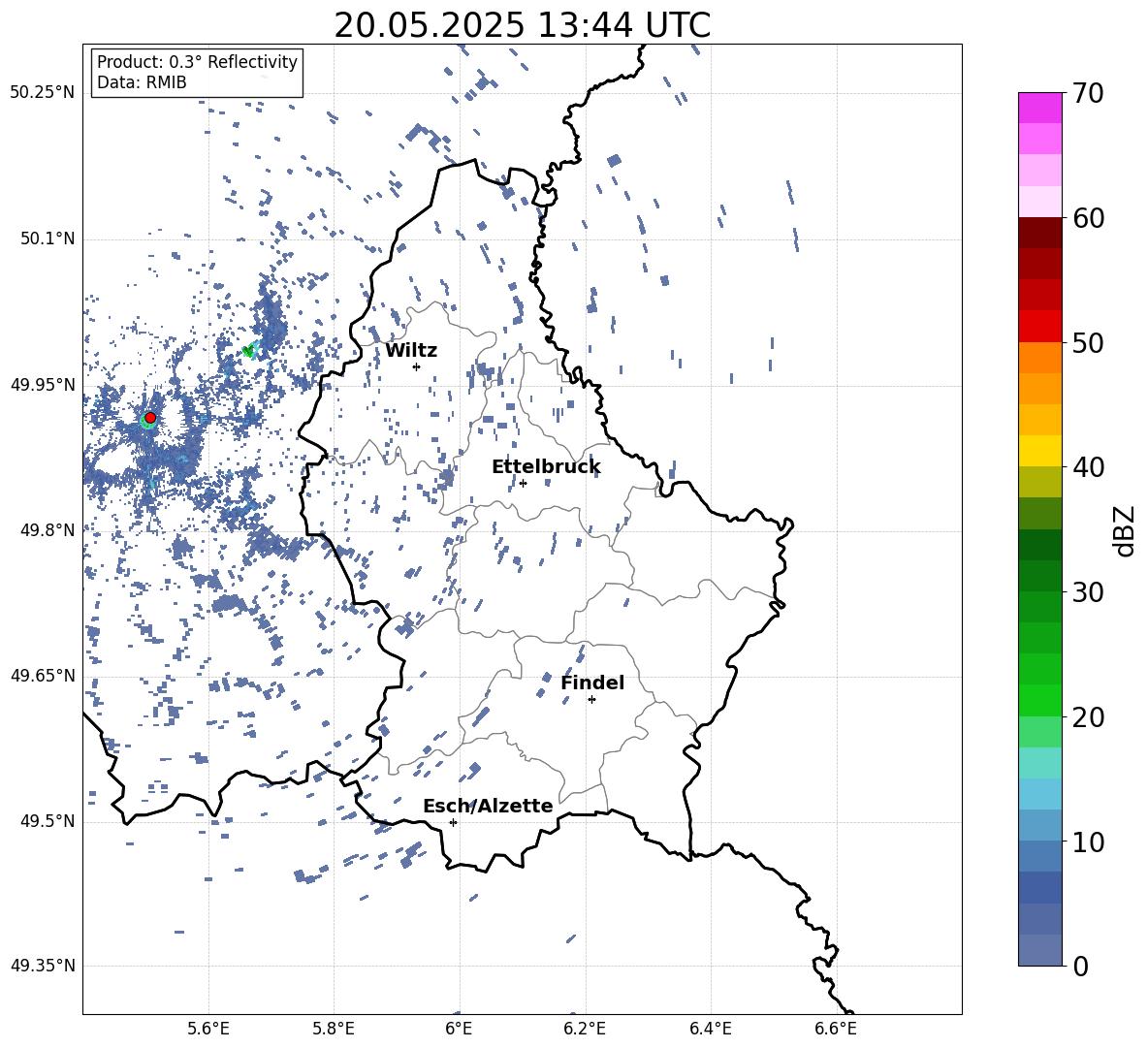Click the 5.6°E longitude label
Screen dimensions: 1148x1048
pyautogui.click(x=208, y=1030)
